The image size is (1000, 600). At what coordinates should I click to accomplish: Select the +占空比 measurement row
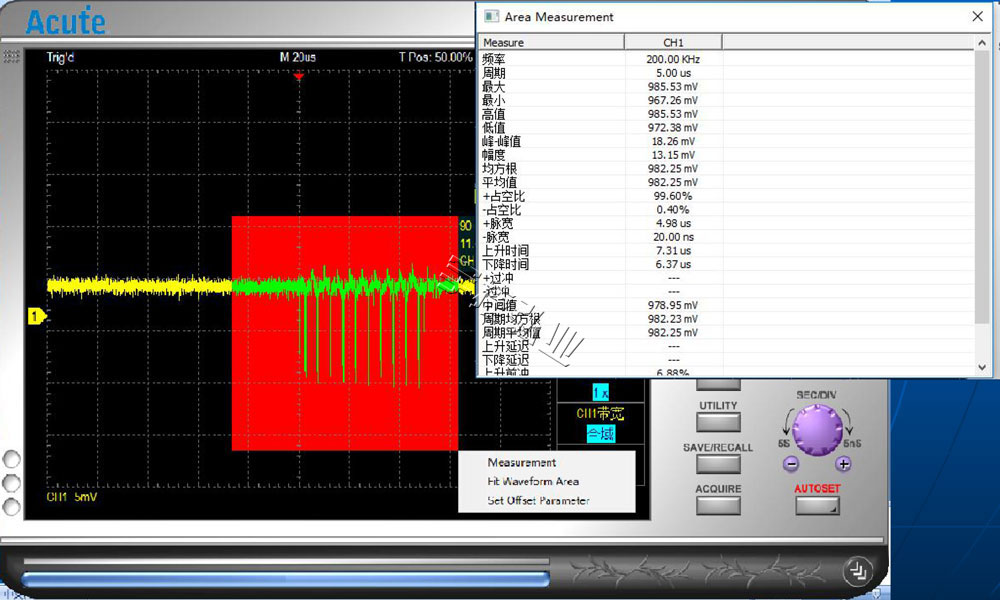726,196
